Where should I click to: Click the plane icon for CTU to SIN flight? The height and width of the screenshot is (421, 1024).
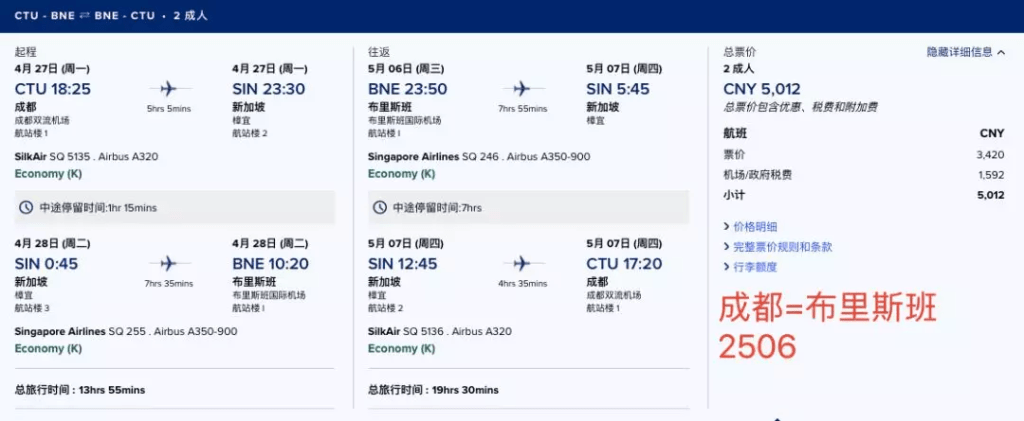click(168, 88)
